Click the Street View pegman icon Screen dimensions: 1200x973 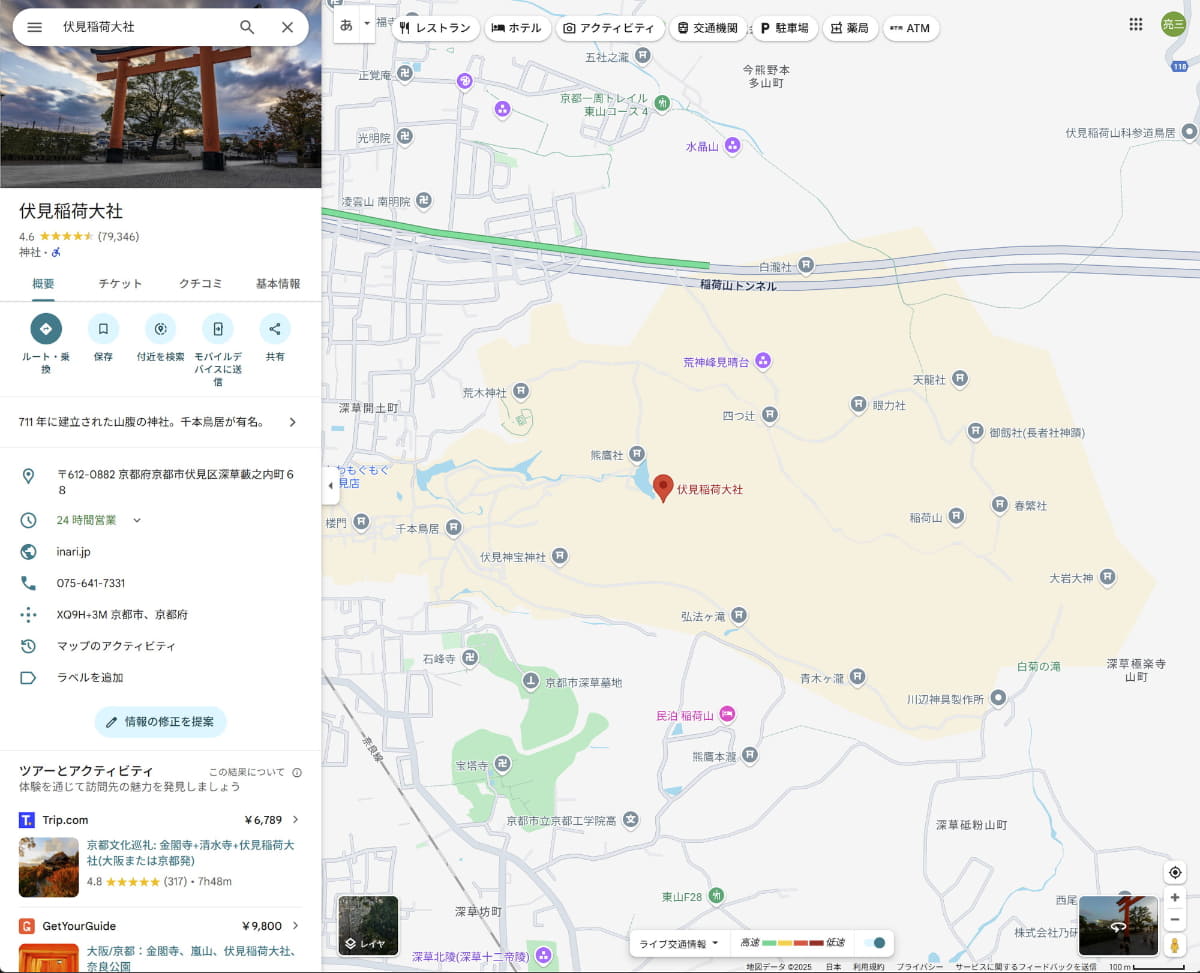[1175, 946]
